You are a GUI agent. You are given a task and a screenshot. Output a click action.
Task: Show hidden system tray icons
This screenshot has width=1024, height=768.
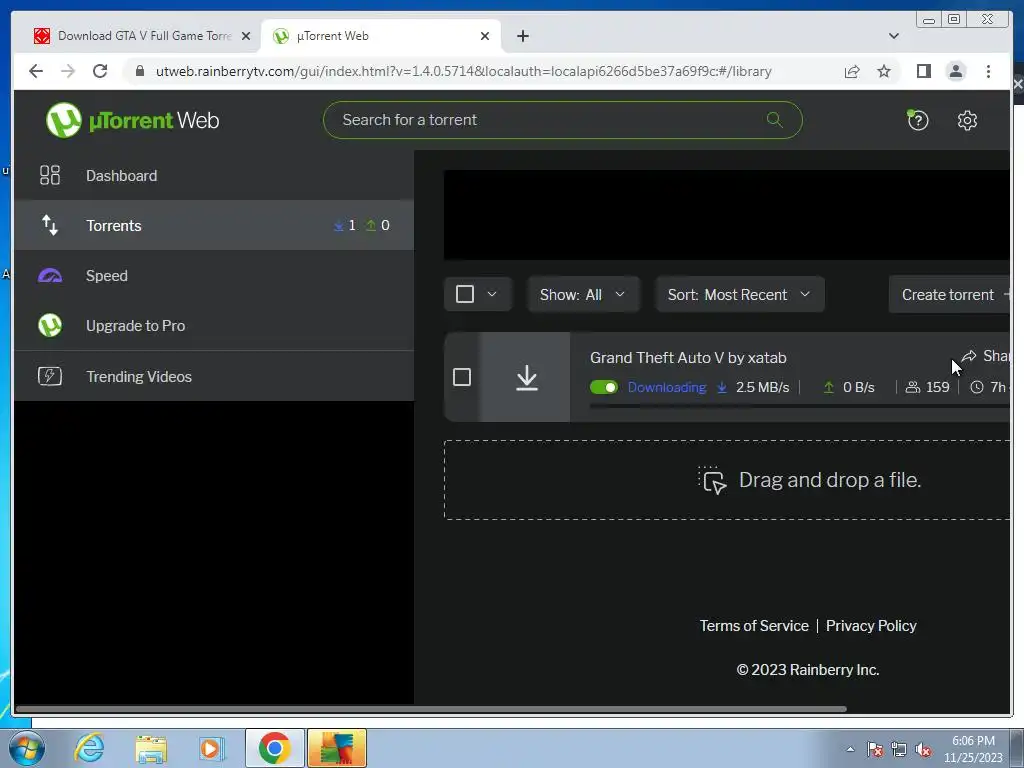(x=850, y=749)
